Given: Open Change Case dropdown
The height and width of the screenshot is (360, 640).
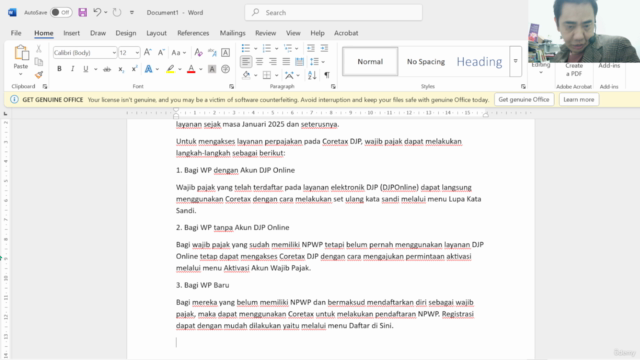Looking at the screenshot, I should 178,53.
